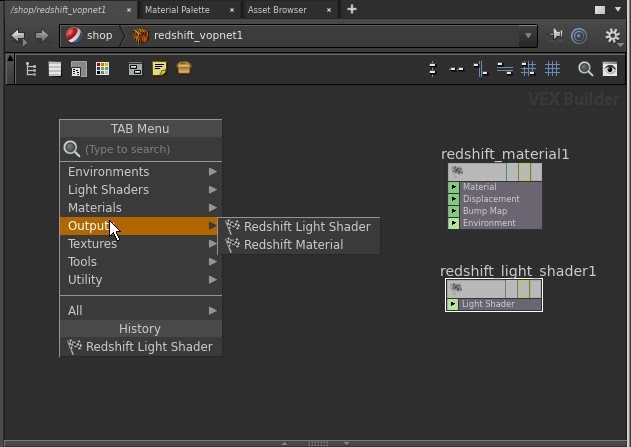
Task: Click the horizontal dashes layout icon
Action: 456,69
